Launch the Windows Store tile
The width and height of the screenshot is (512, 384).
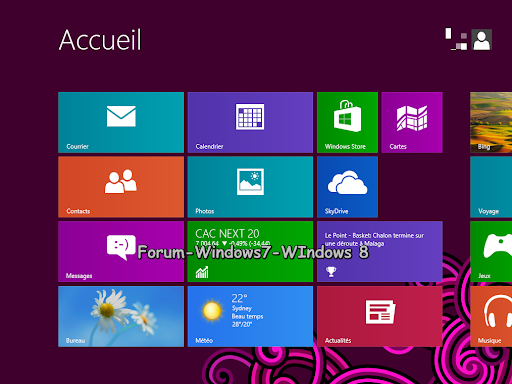(347, 122)
